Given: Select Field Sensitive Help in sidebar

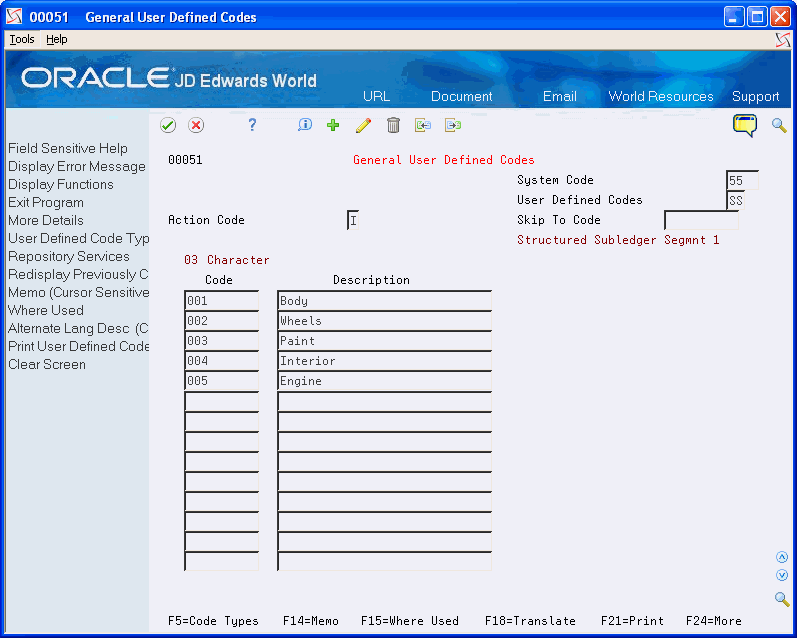Looking at the screenshot, I should point(68,148).
